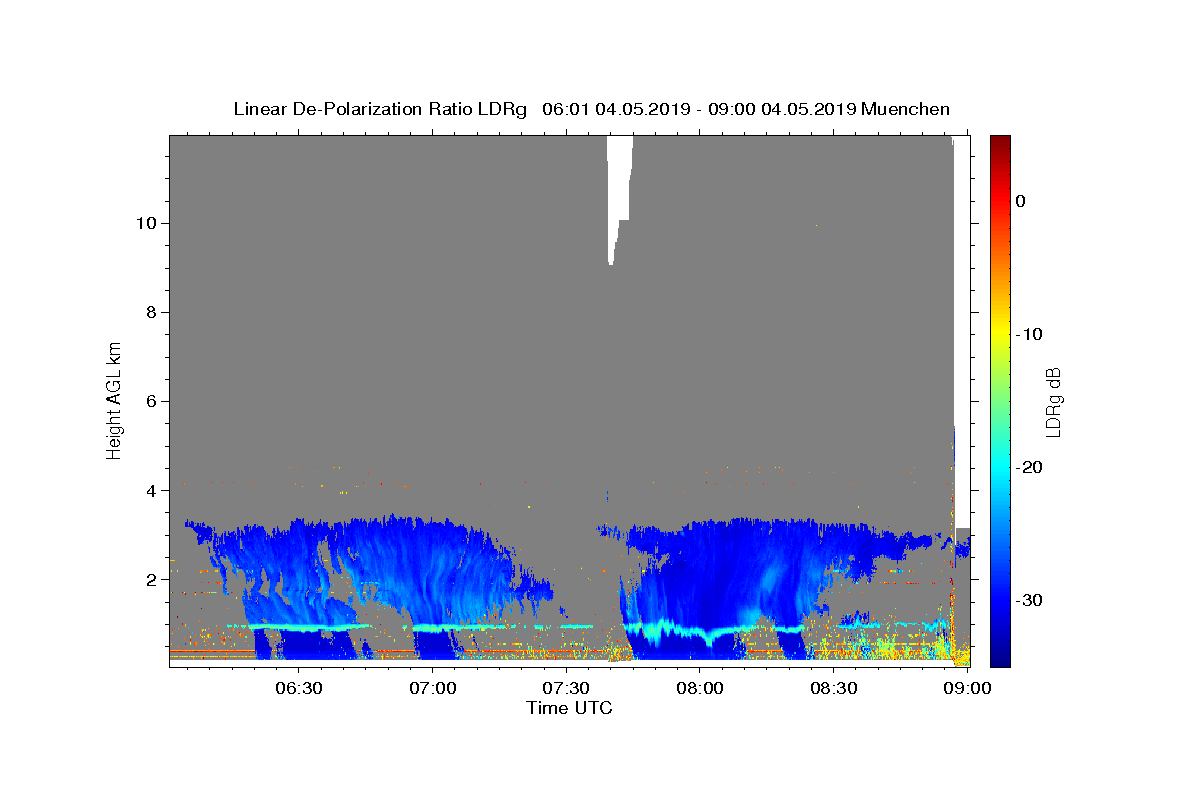Click the 06:30 time tick label
The height and width of the screenshot is (800, 1200).
coord(298,688)
